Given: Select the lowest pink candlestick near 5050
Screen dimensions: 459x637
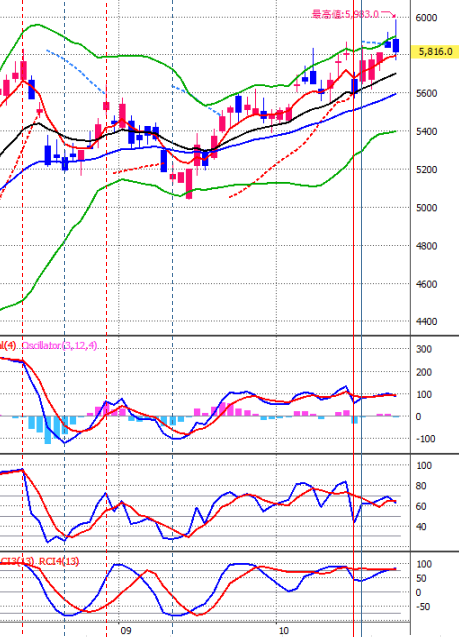Looking at the screenshot, I should click(189, 184).
